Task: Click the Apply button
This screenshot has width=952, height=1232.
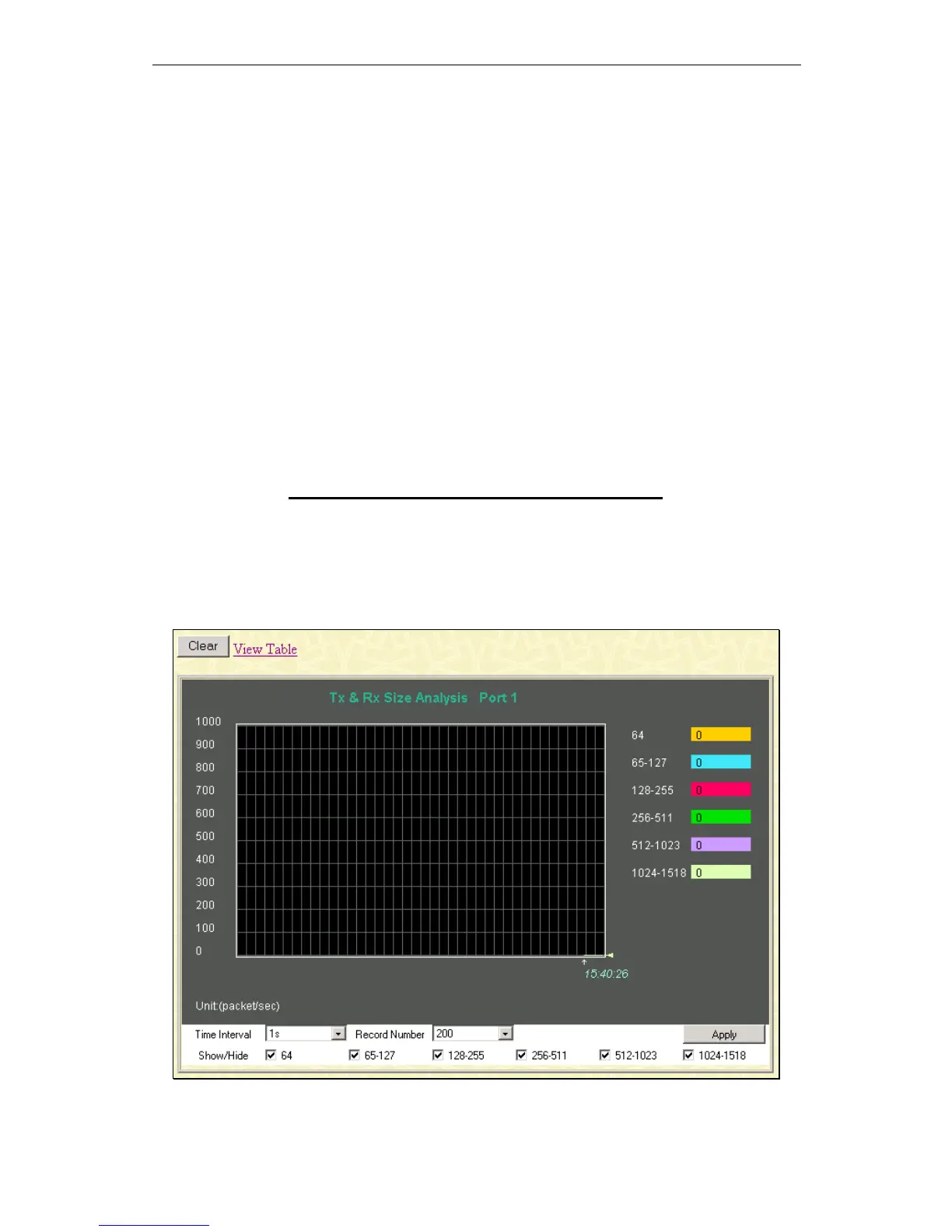Action: (x=724, y=1034)
